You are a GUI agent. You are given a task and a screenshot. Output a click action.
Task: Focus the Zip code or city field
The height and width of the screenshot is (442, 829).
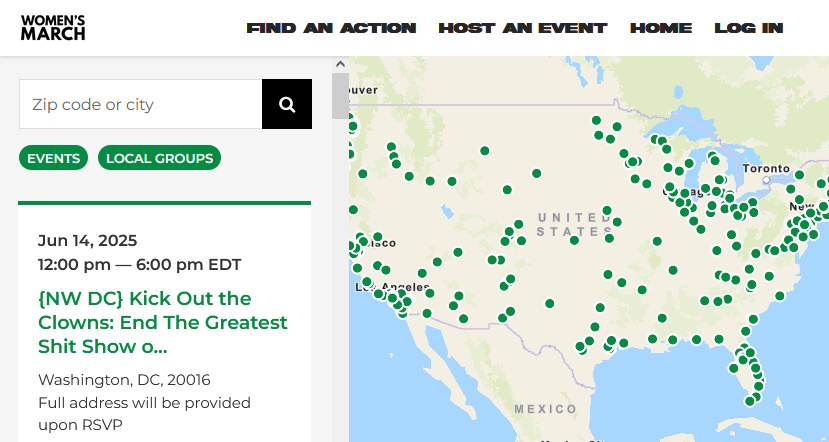click(x=140, y=104)
